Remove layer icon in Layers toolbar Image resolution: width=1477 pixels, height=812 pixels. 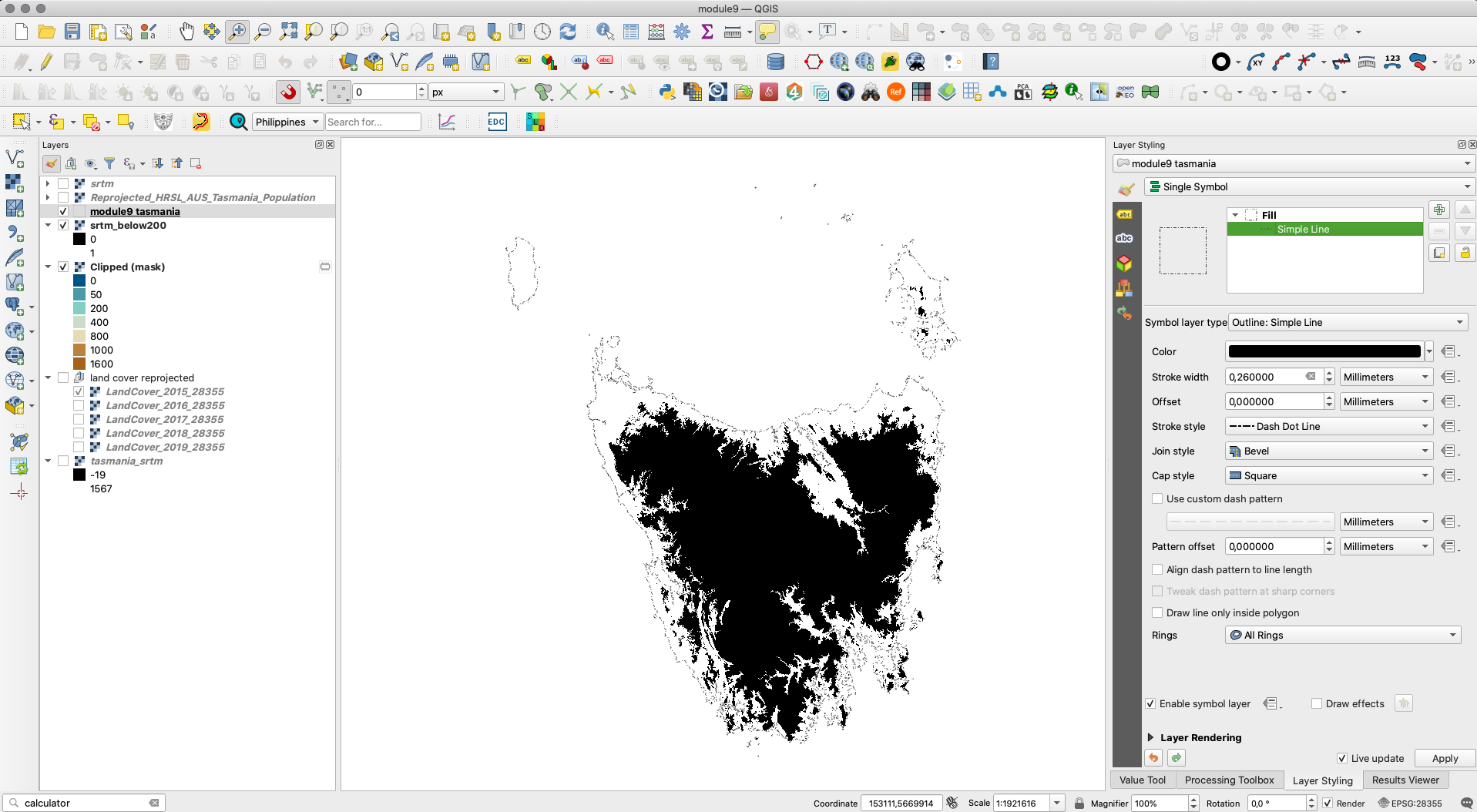click(x=196, y=163)
